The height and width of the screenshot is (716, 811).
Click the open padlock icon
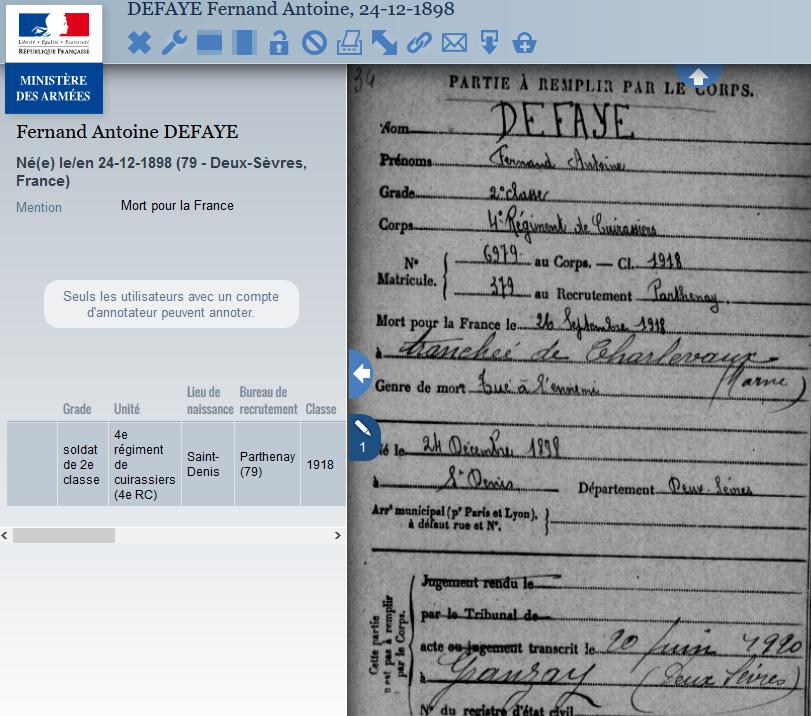[x=279, y=43]
